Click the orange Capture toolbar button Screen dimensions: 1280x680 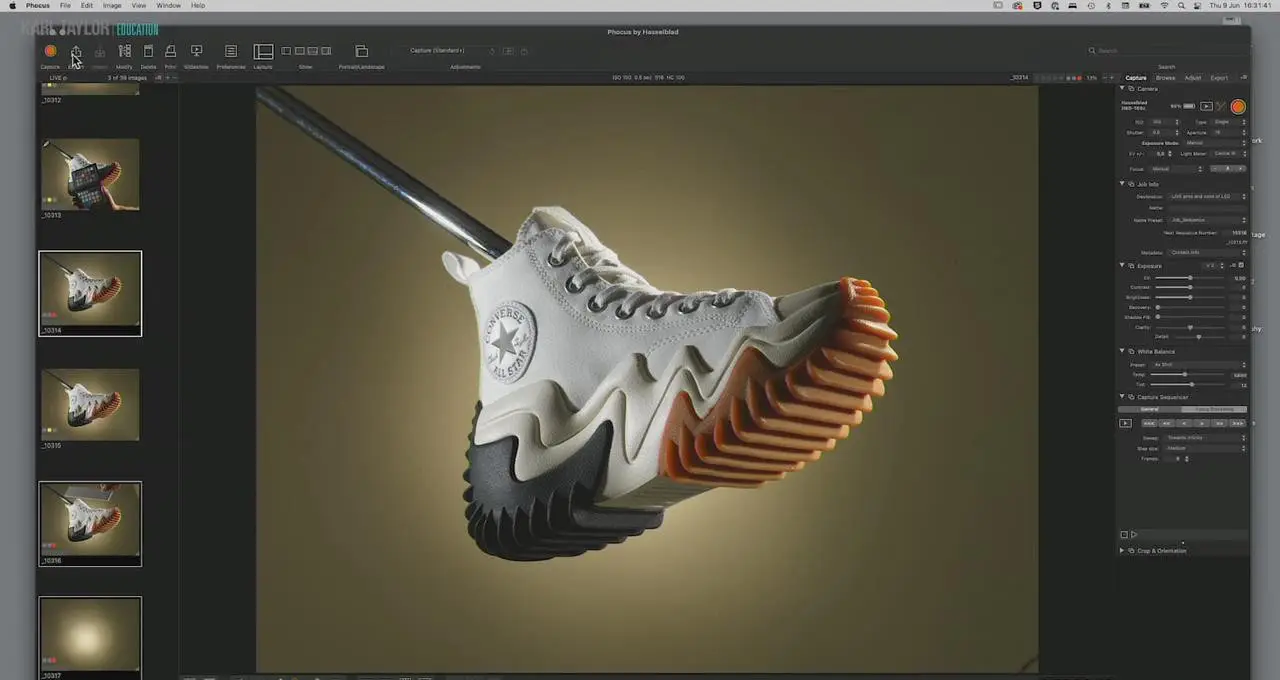coord(50,51)
